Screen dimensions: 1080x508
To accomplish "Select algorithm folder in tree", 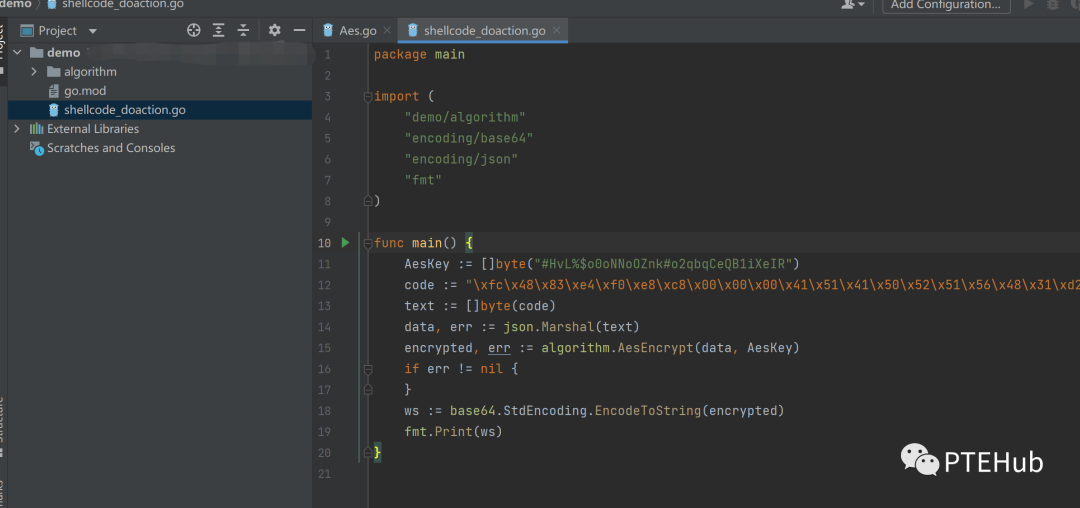I will click(90, 72).
